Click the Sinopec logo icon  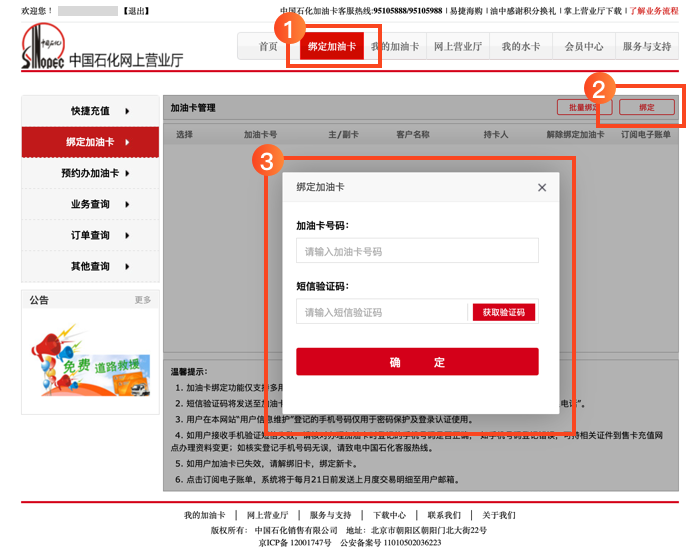point(42,47)
